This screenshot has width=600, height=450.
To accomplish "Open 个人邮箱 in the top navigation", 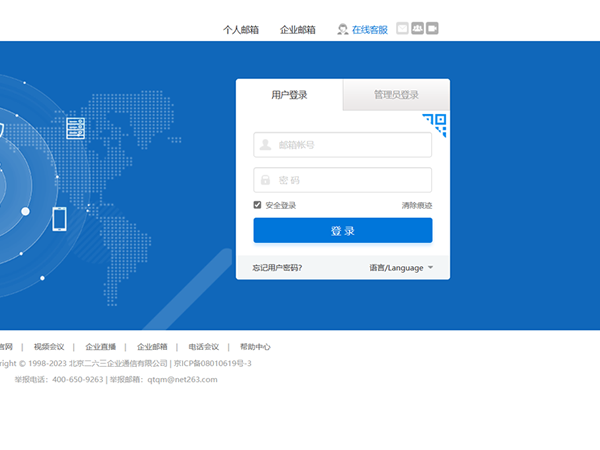I will [x=241, y=29].
